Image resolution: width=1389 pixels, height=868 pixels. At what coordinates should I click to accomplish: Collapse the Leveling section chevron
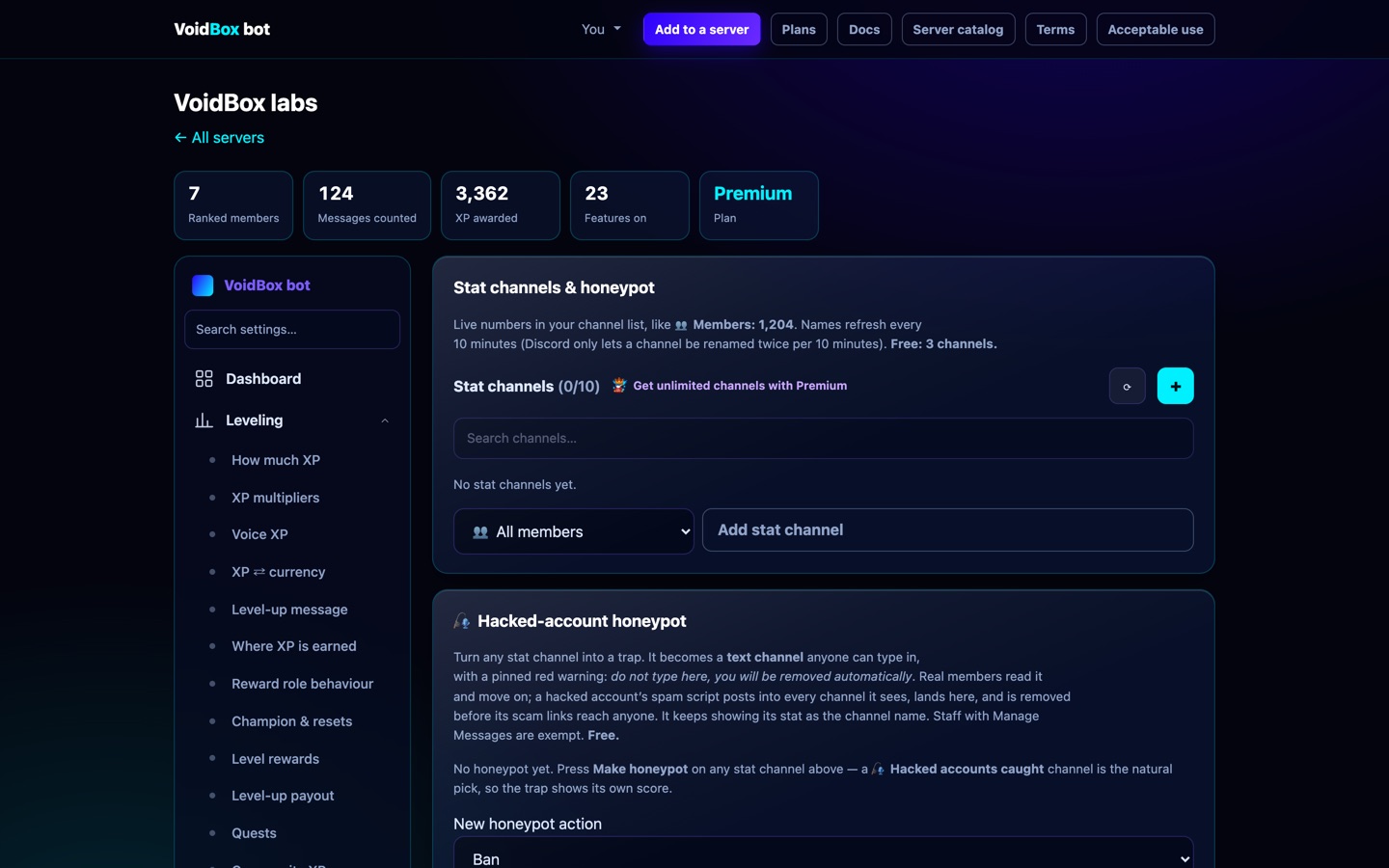pos(385,420)
